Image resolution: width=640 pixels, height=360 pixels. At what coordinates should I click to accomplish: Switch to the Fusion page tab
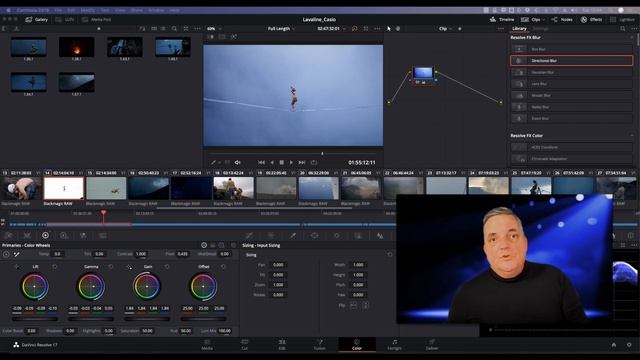coord(320,345)
